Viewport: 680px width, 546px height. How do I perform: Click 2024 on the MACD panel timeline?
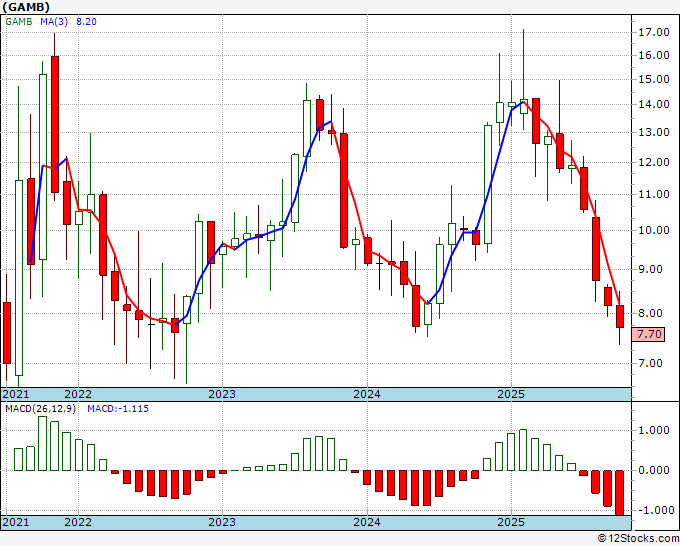366,522
